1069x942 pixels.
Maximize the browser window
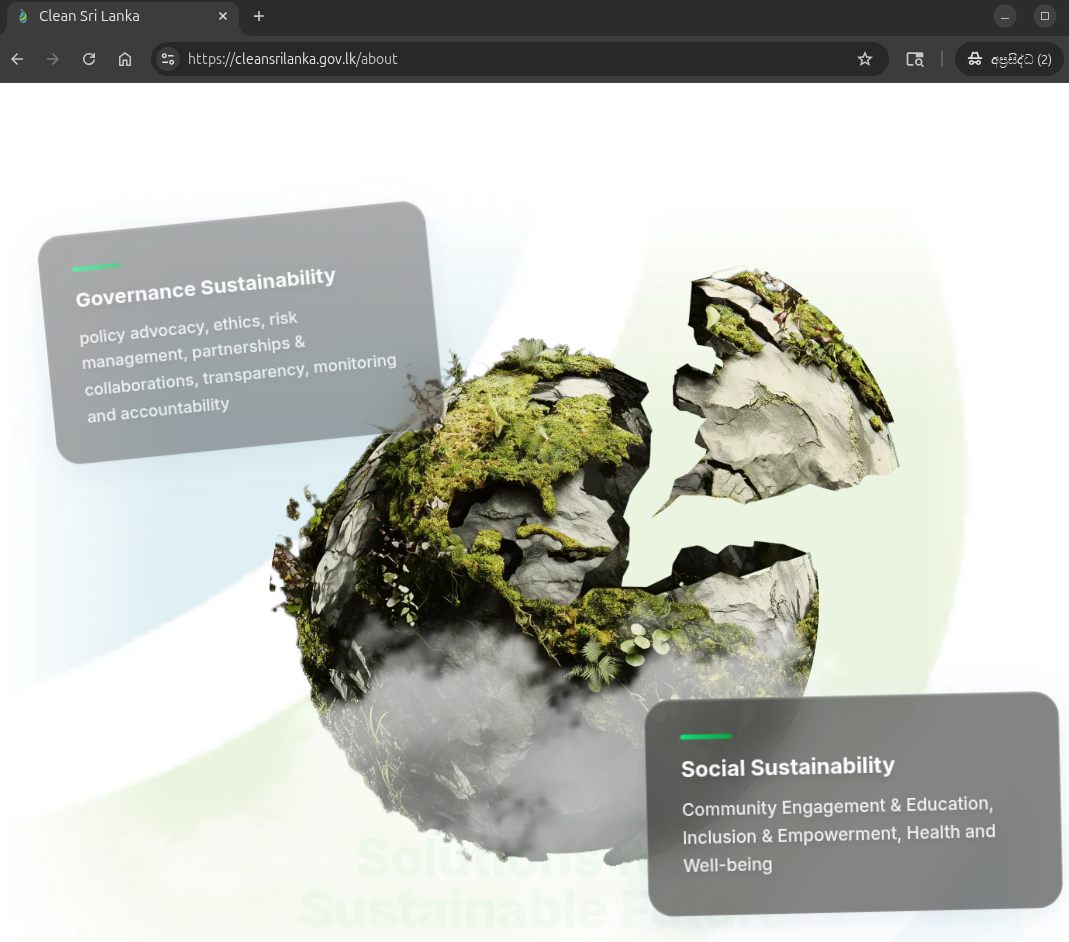[x=1044, y=16]
